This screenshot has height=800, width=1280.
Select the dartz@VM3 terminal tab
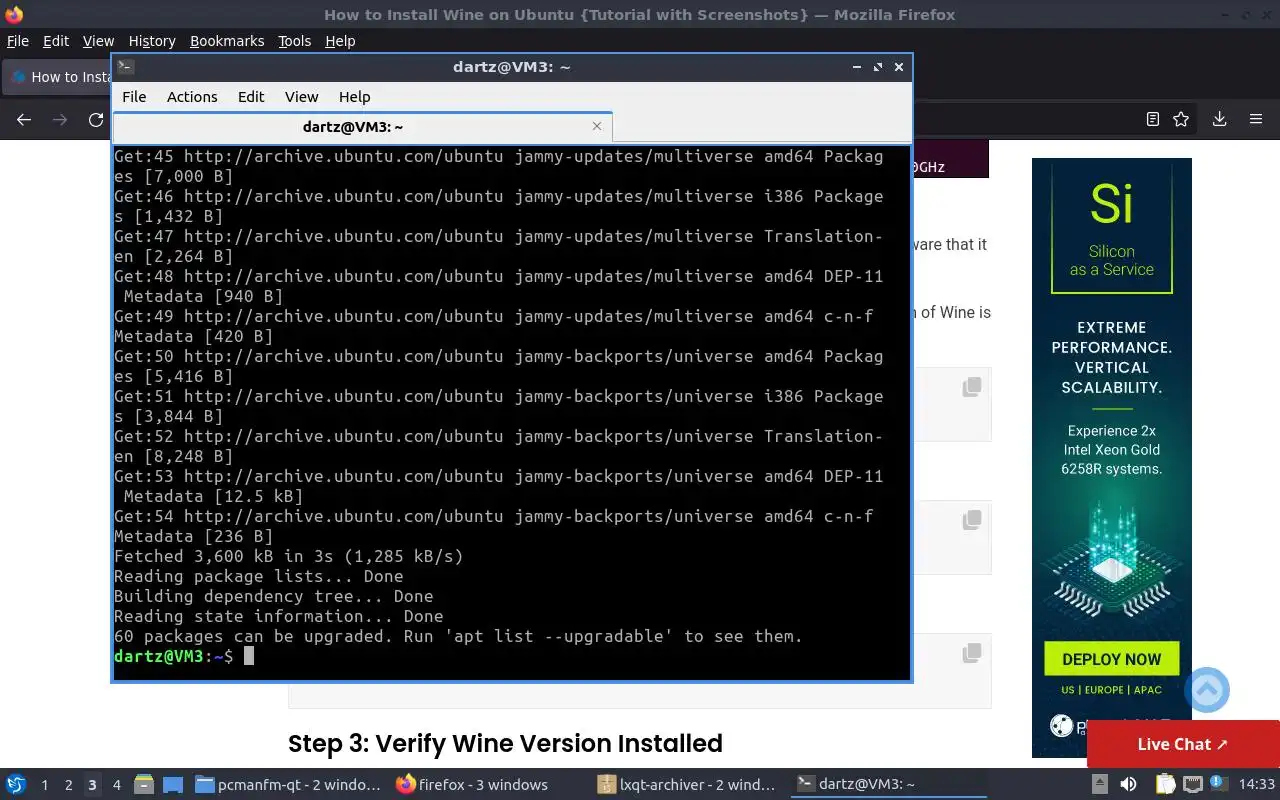(x=362, y=127)
